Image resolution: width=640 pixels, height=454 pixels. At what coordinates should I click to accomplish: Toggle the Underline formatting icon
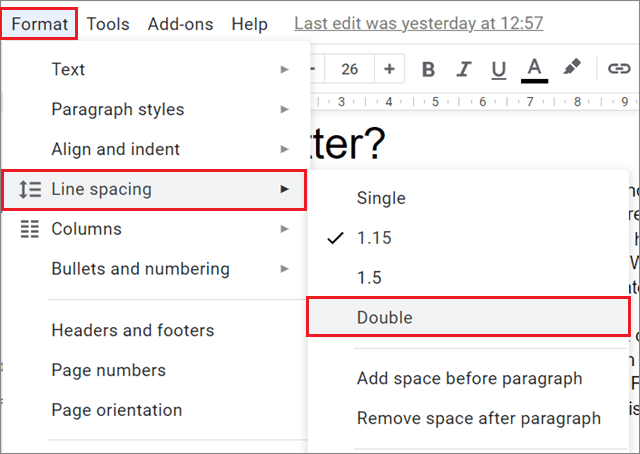point(498,69)
